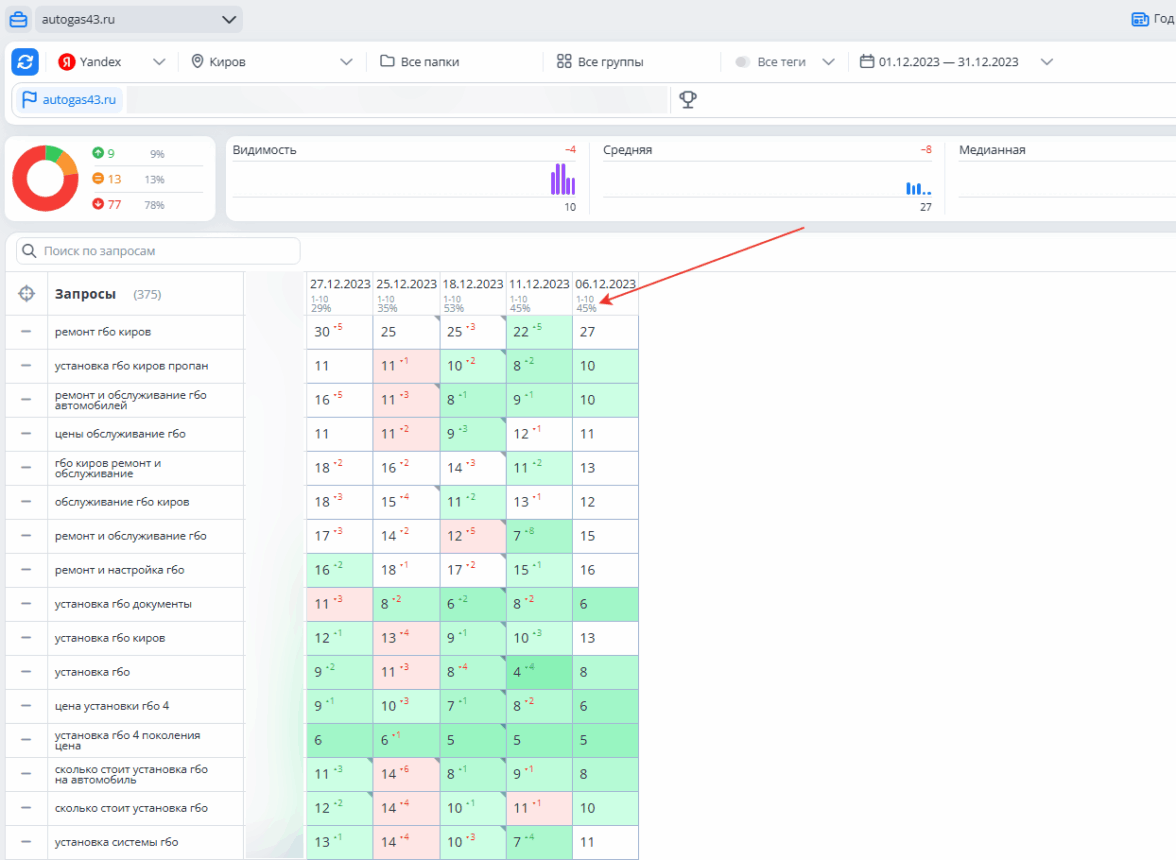Screen dimensions: 1176x860
Task: Click the crosshair target icon beside Запросы
Action: 26,294
